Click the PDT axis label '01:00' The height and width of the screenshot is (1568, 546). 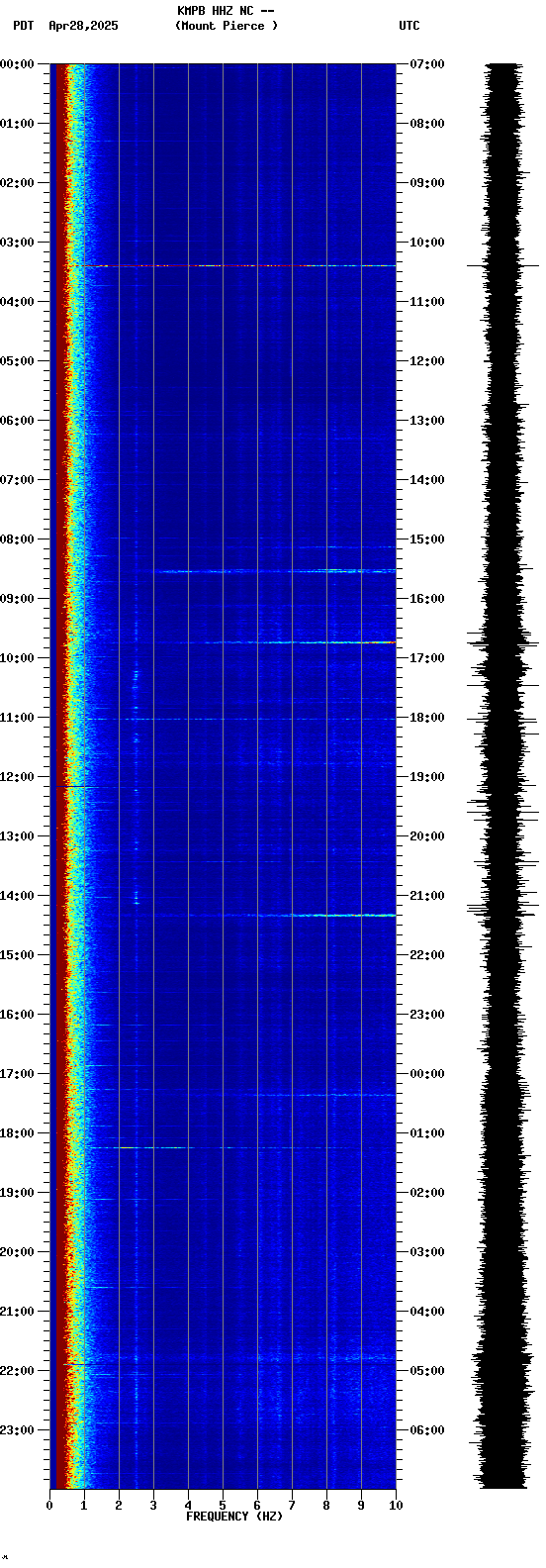coord(17,124)
